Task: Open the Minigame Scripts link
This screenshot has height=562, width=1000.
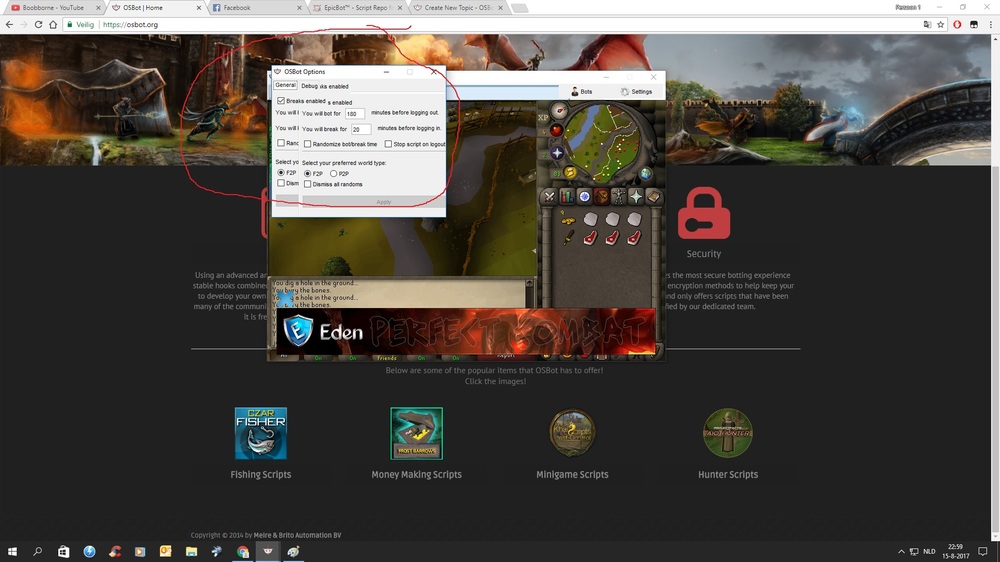Action: point(572,475)
